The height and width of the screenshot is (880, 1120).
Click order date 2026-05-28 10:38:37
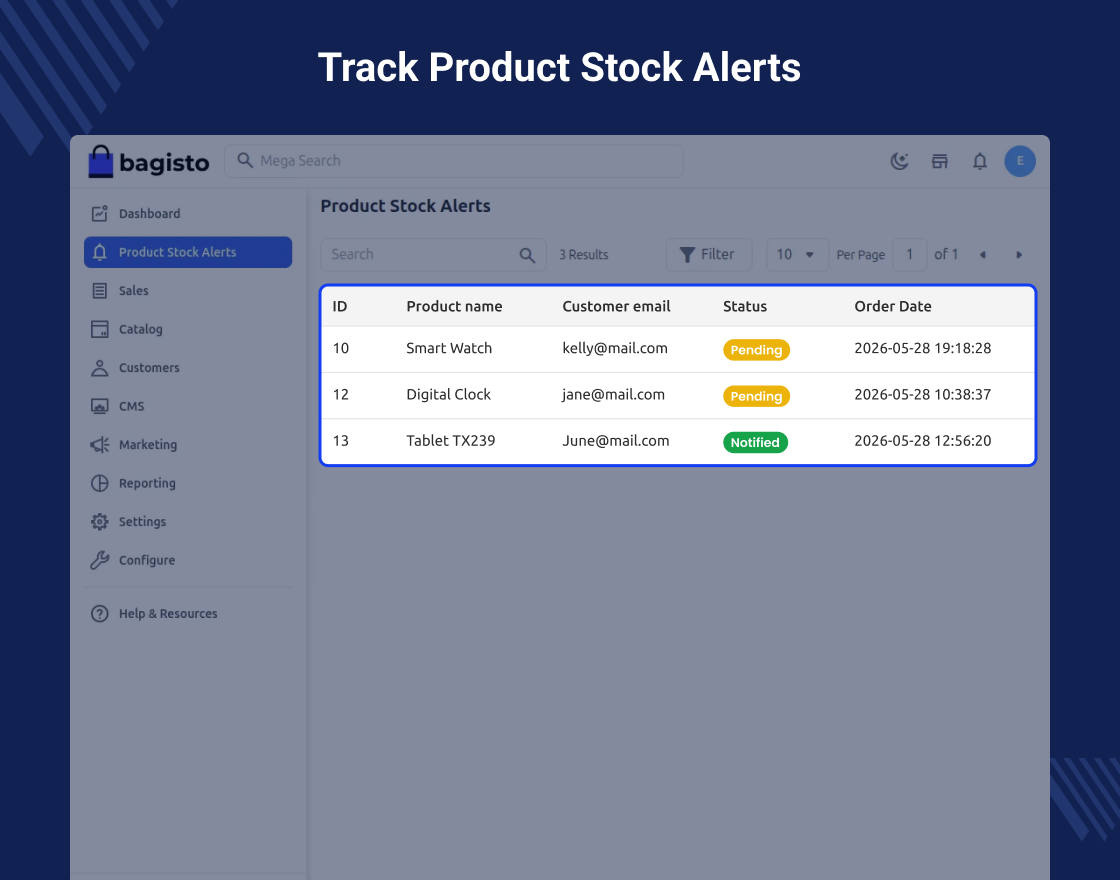(923, 394)
